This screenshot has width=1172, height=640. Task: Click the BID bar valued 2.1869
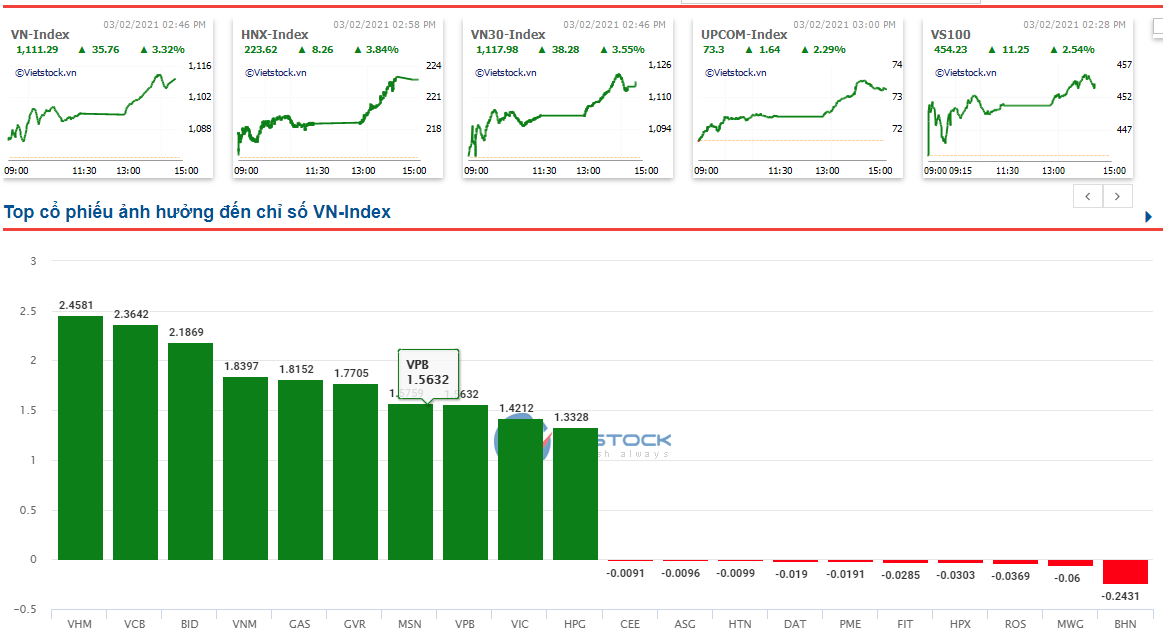190,451
